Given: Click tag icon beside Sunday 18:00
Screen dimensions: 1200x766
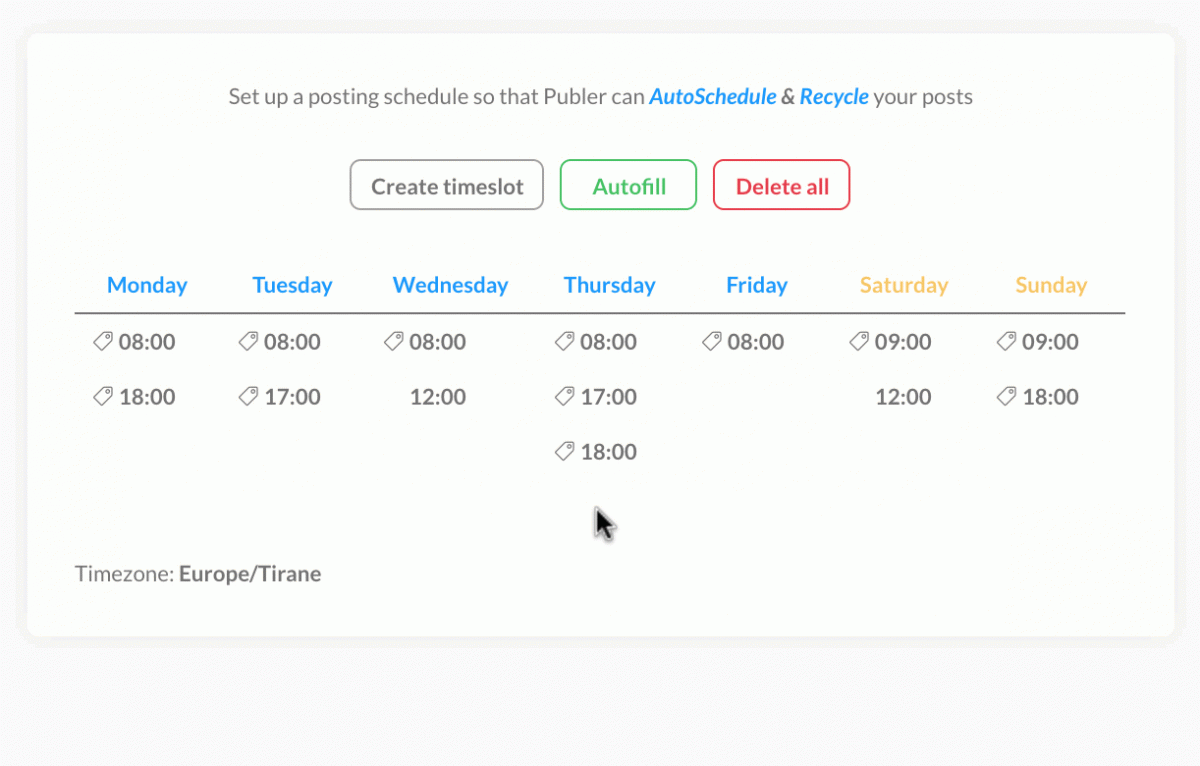Looking at the screenshot, I should (x=1006, y=397).
